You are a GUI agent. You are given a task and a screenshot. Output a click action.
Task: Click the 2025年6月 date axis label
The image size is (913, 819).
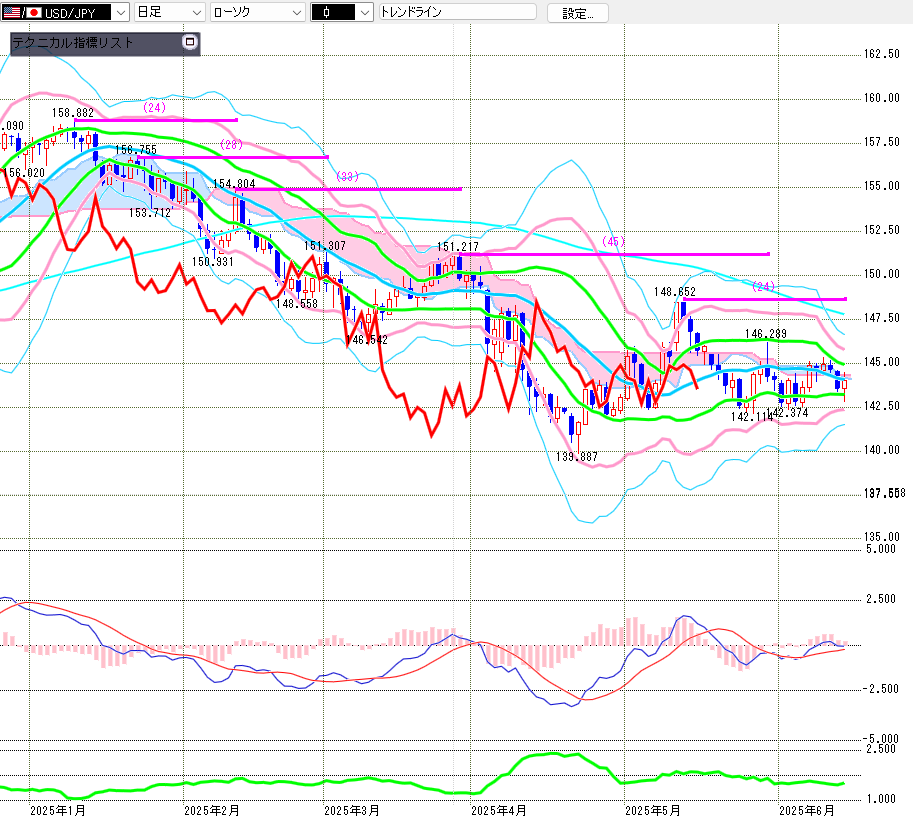(807, 810)
